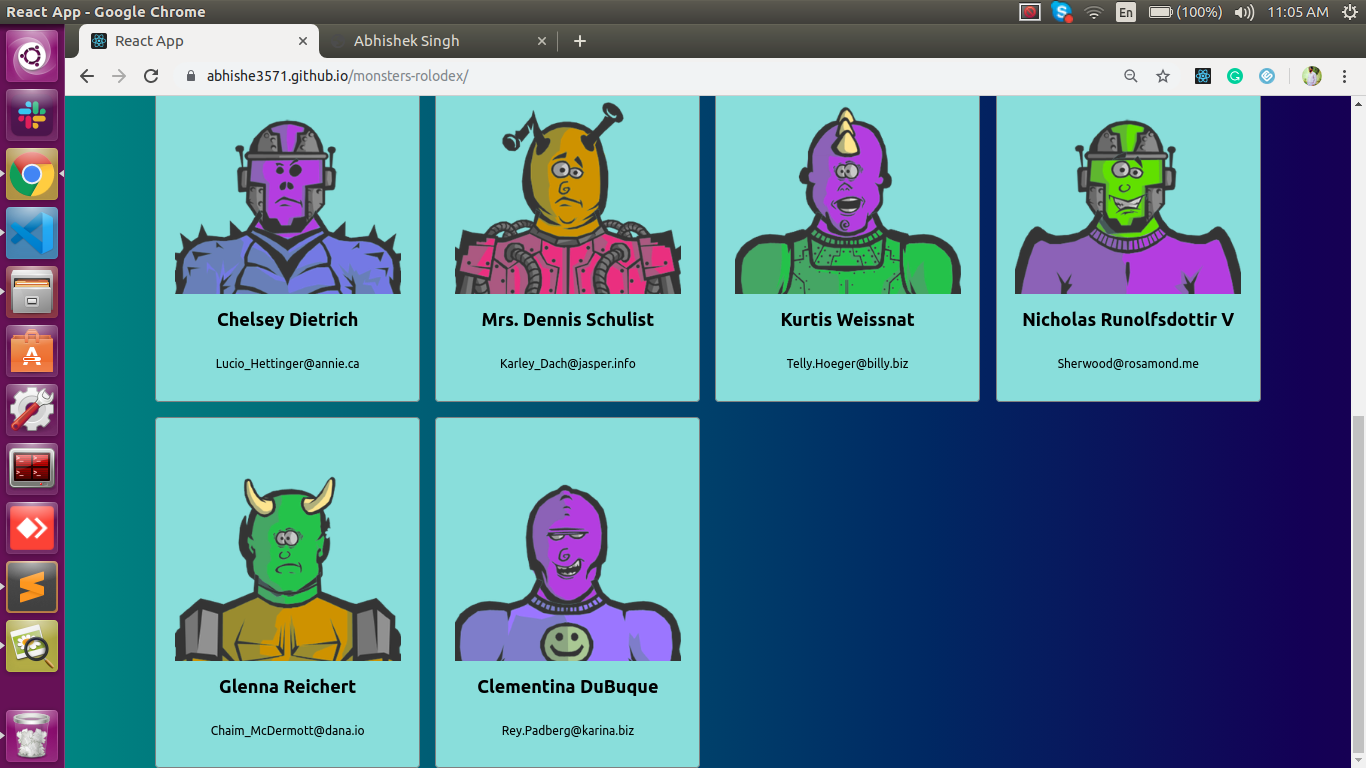Open the volume control in system tray
The width and height of the screenshot is (1366, 768).
[x=1244, y=12]
